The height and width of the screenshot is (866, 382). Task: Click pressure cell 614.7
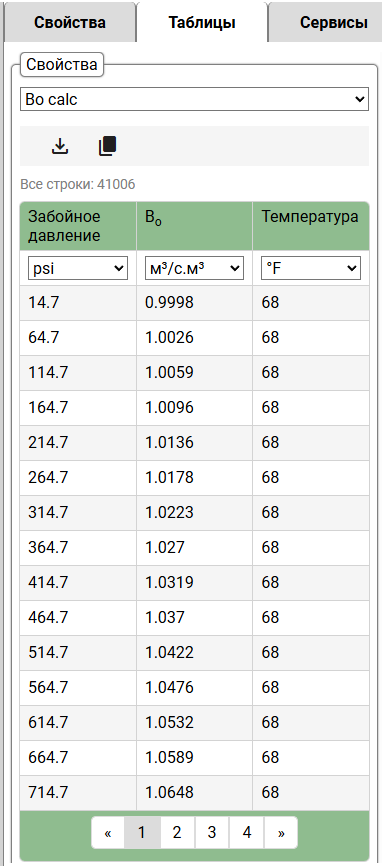tap(78, 722)
